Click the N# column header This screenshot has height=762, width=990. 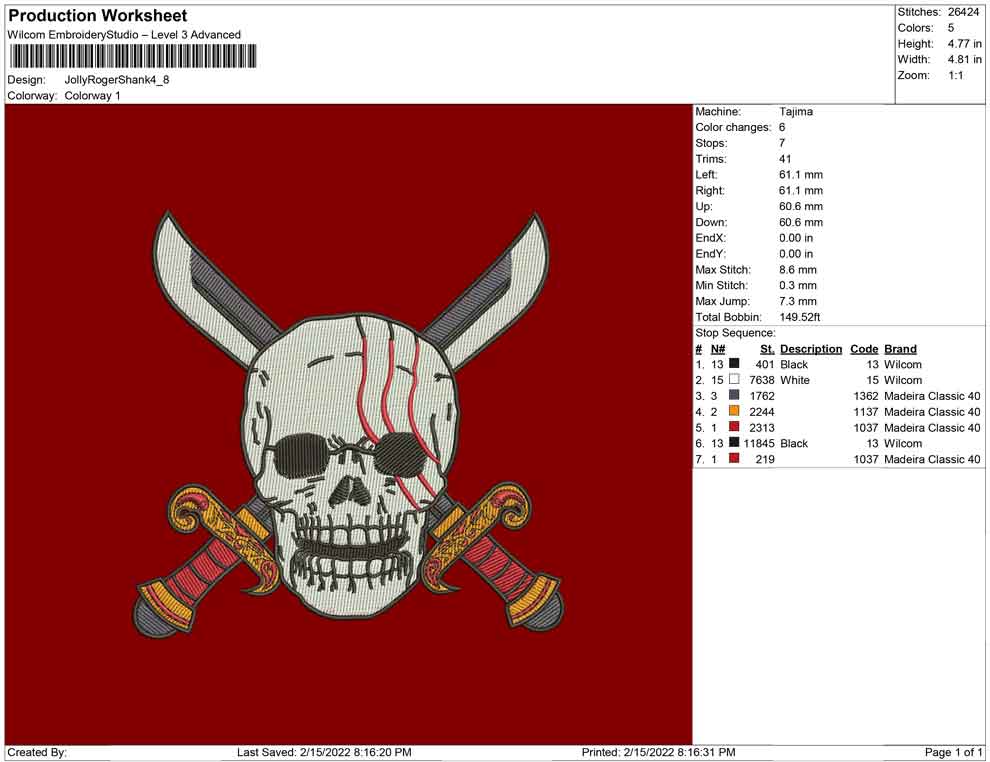coord(718,348)
